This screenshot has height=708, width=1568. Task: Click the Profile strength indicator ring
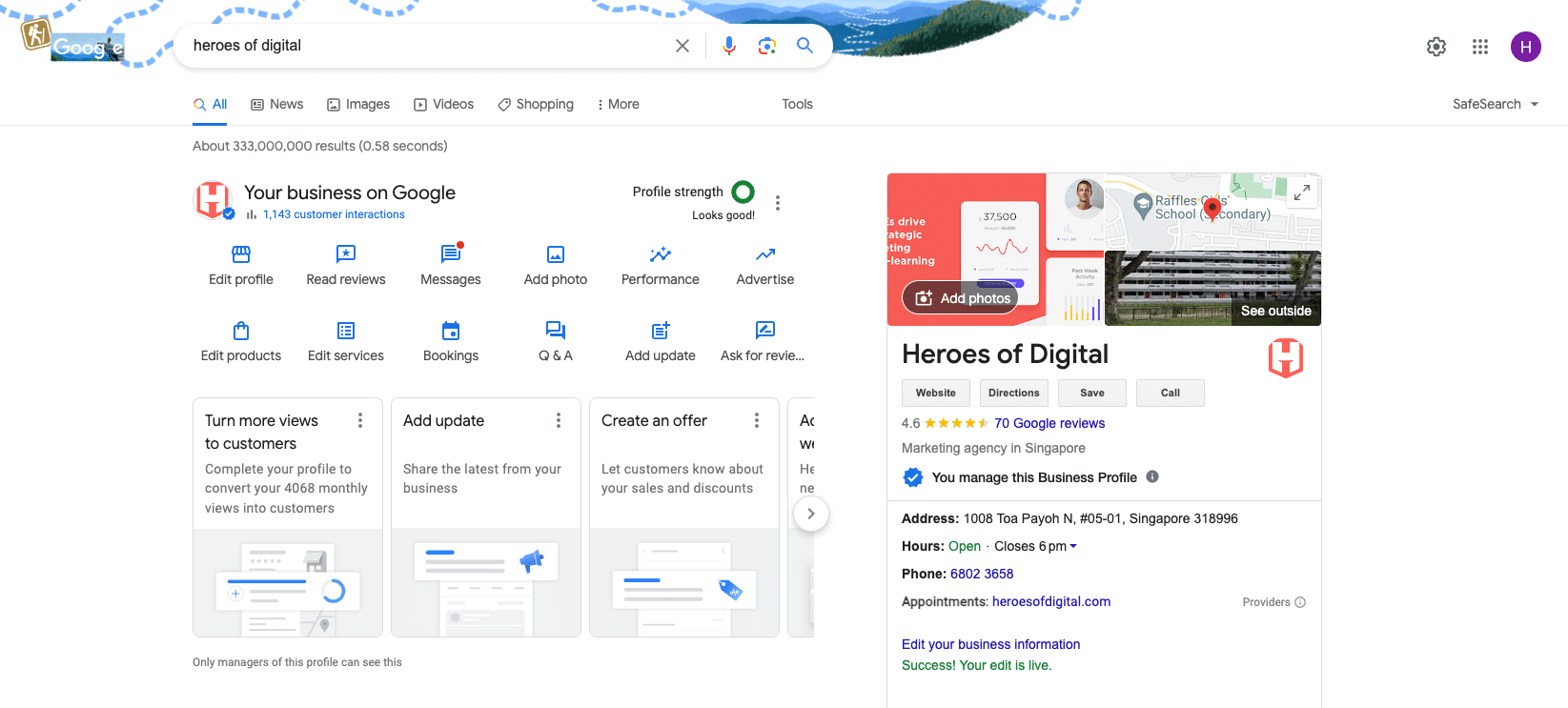pos(743,192)
